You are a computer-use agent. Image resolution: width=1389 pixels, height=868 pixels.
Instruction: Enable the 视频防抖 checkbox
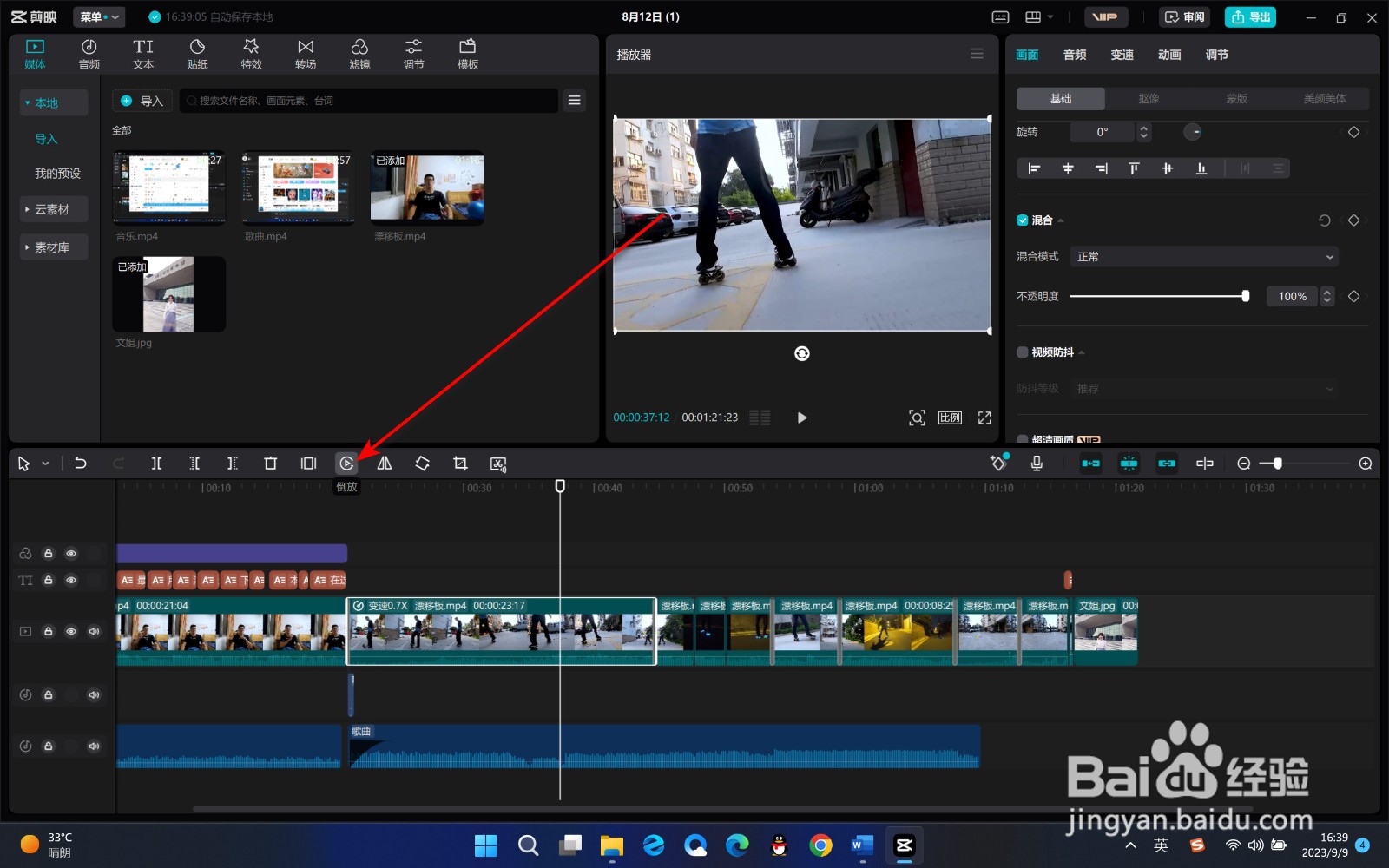(x=1023, y=352)
